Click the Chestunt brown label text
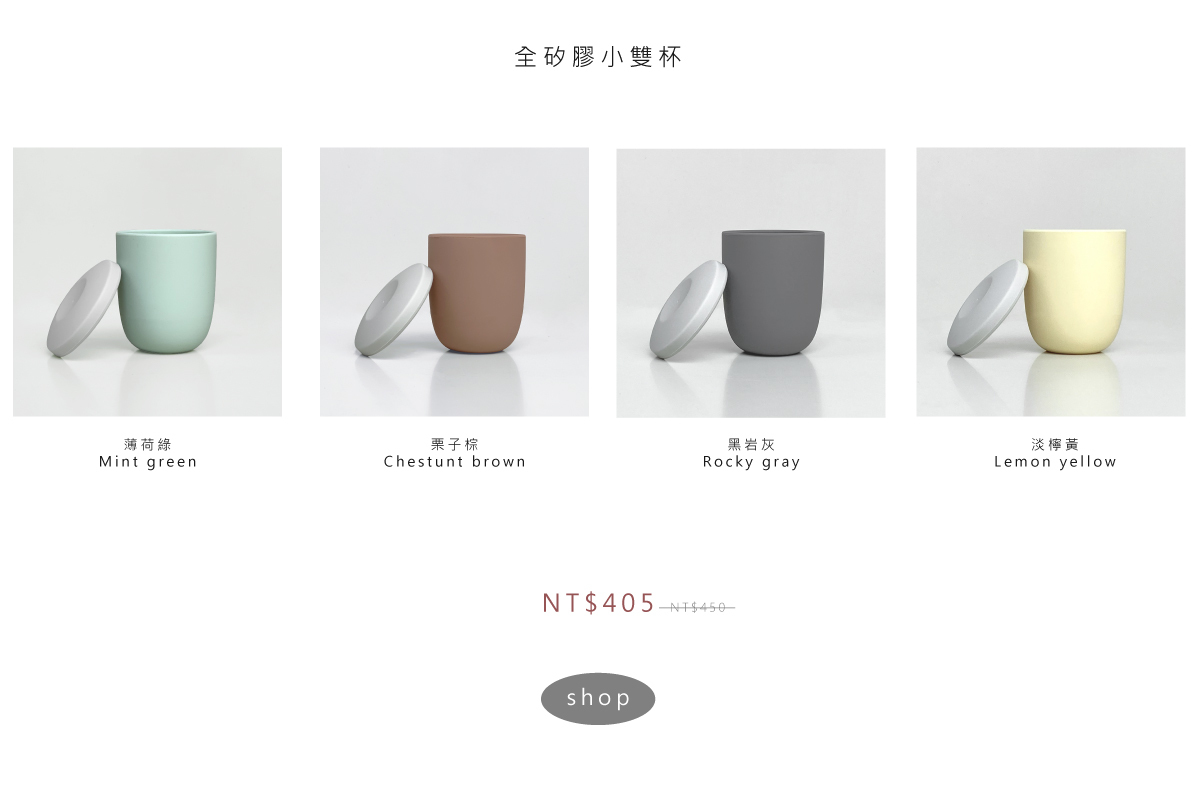Screen dimensions: 1201x811 (455, 462)
